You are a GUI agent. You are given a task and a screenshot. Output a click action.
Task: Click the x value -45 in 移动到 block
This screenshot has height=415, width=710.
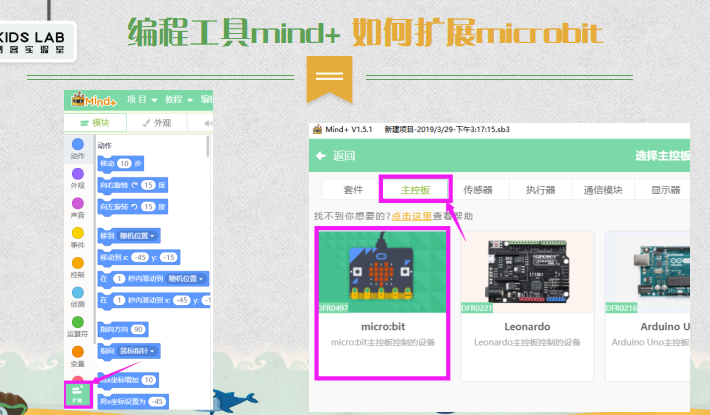[x=140, y=258]
